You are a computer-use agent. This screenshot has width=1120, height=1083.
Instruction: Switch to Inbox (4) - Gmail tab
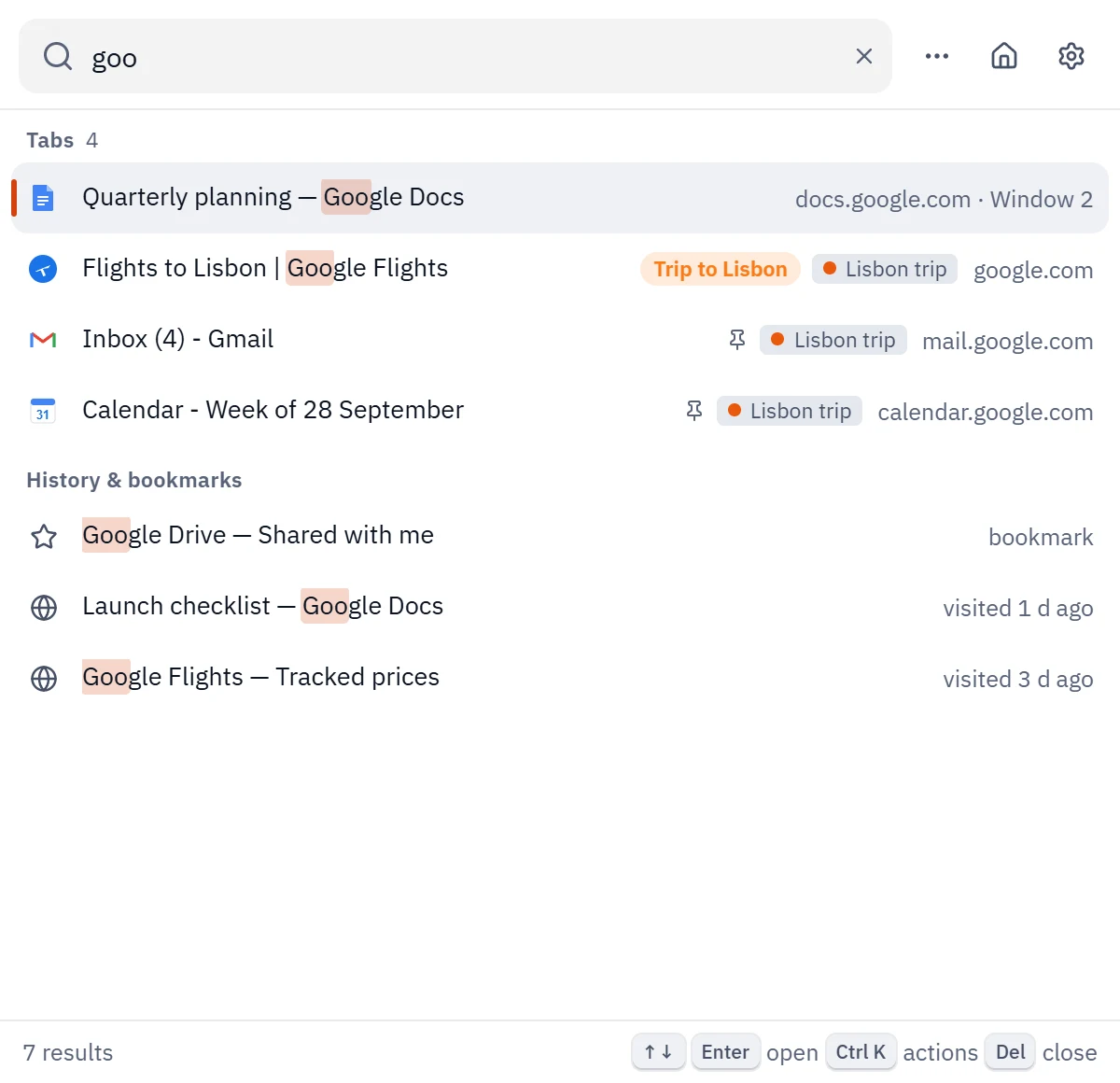(560, 340)
